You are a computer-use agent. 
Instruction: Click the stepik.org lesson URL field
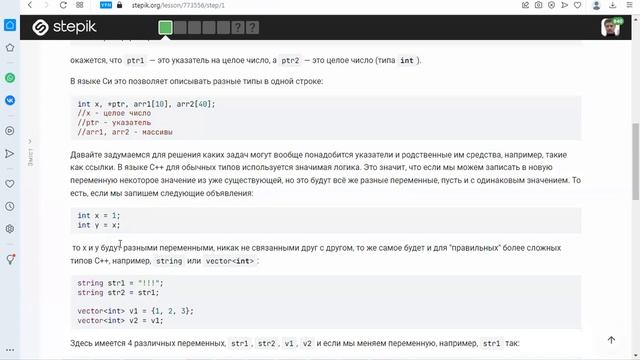pyautogui.click(x=178, y=5)
